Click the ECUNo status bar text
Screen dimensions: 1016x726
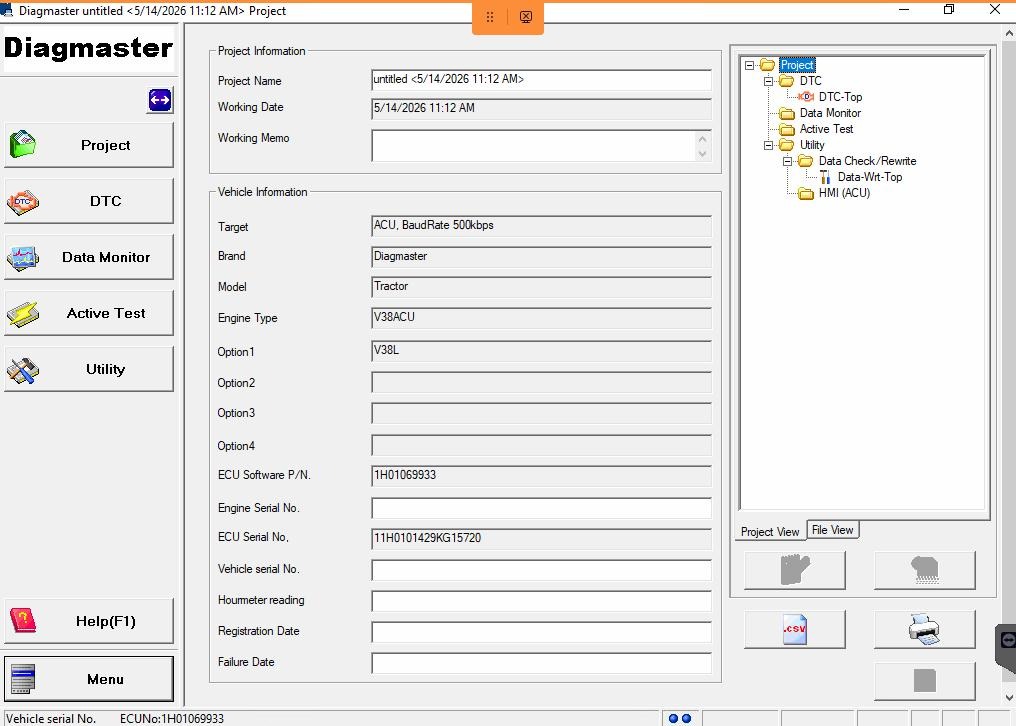[x=172, y=719]
